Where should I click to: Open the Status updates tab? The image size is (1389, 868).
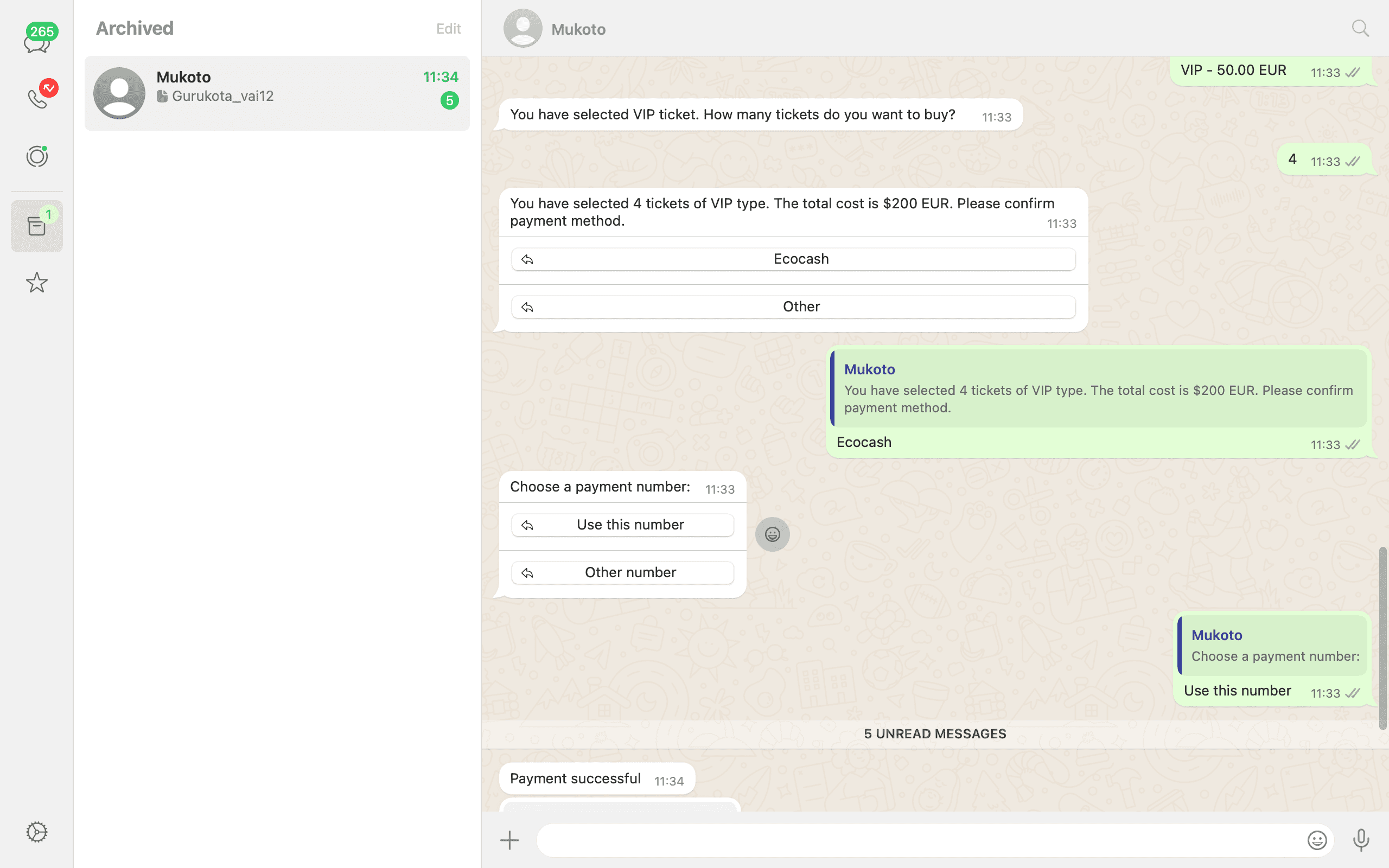coord(37,156)
